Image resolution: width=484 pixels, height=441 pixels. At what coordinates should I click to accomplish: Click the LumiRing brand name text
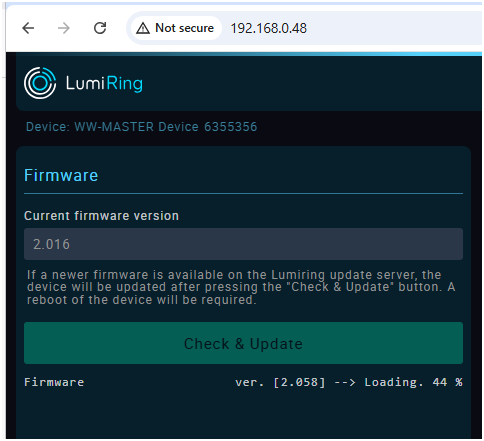tap(104, 83)
